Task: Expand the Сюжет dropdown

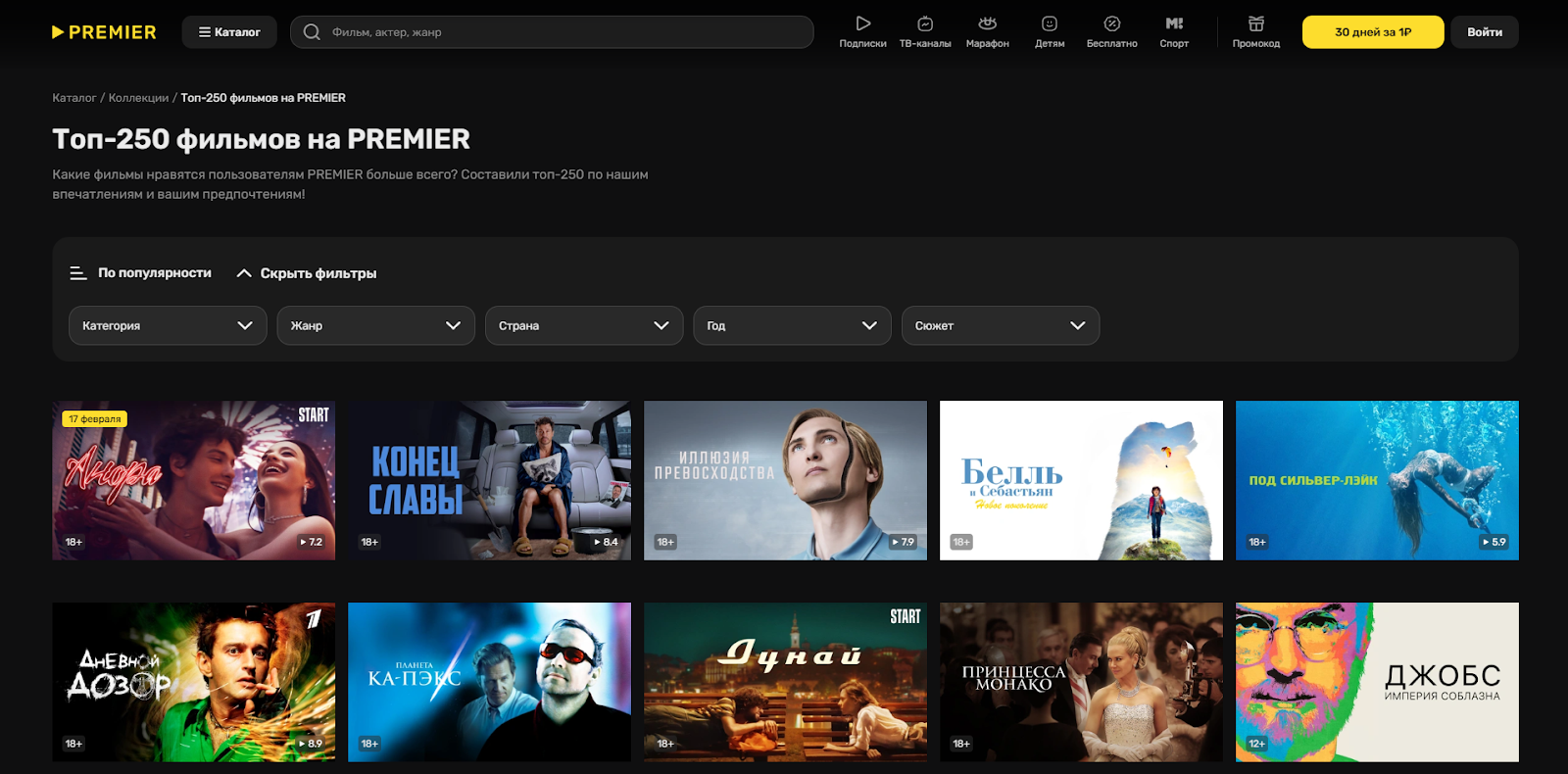Action: pos(1001,325)
